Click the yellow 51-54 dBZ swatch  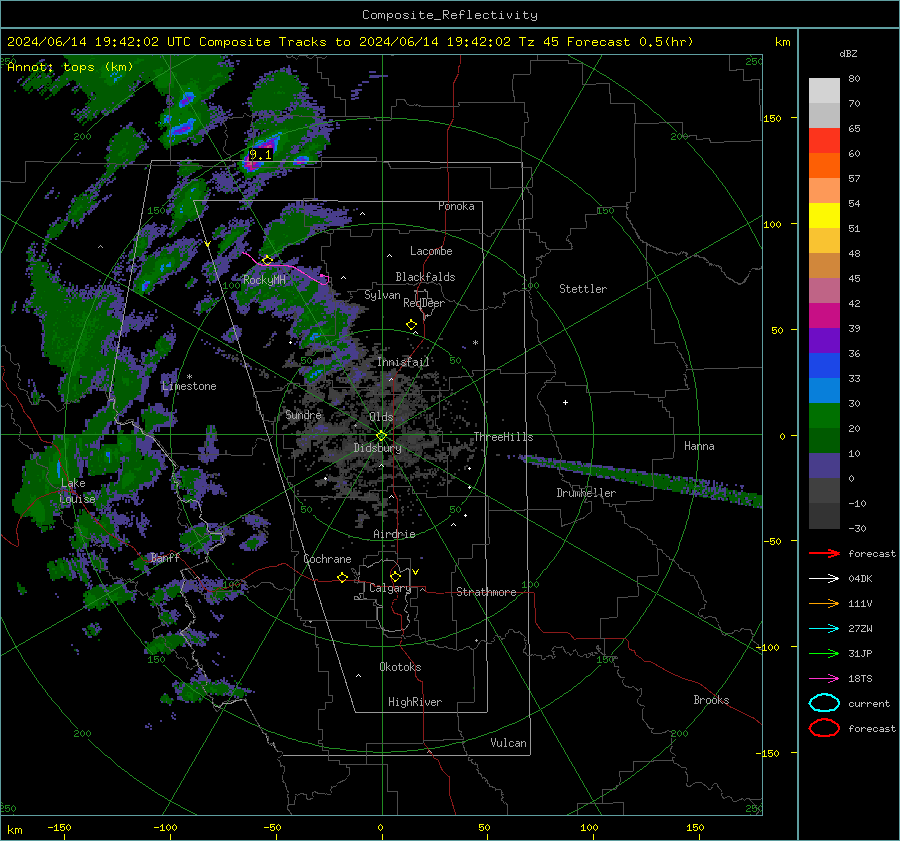[824, 216]
